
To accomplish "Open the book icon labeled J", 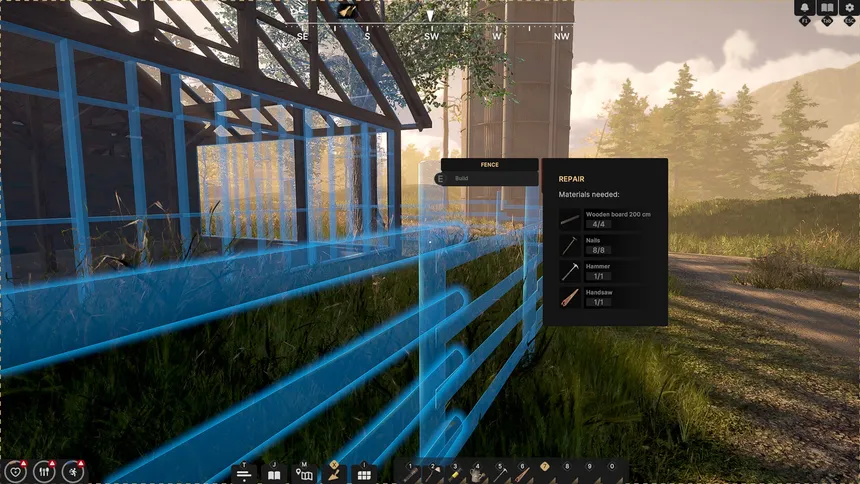I will click(x=274, y=473).
